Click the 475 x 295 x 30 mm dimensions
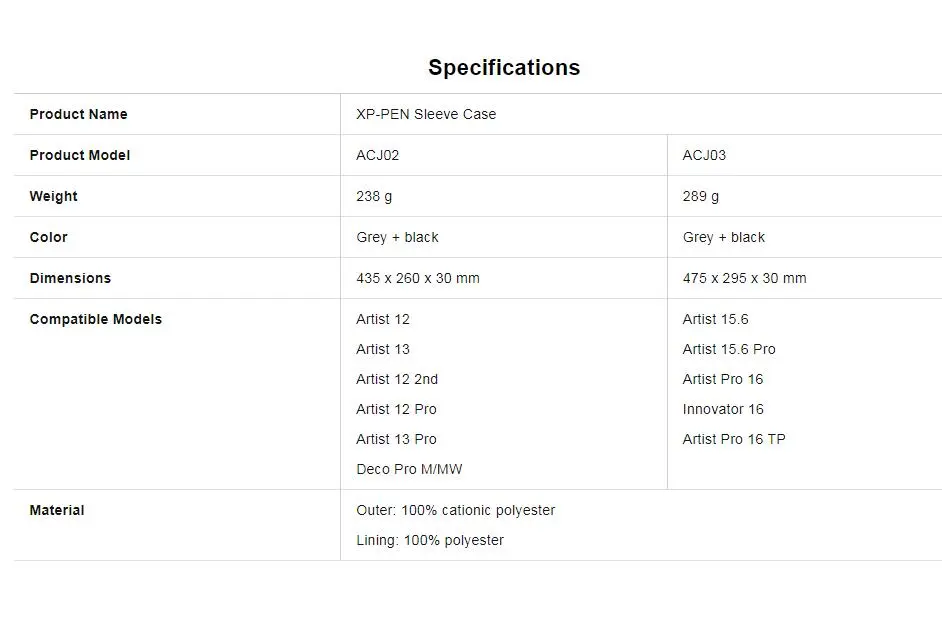Image resolution: width=942 pixels, height=618 pixels. click(744, 278)
